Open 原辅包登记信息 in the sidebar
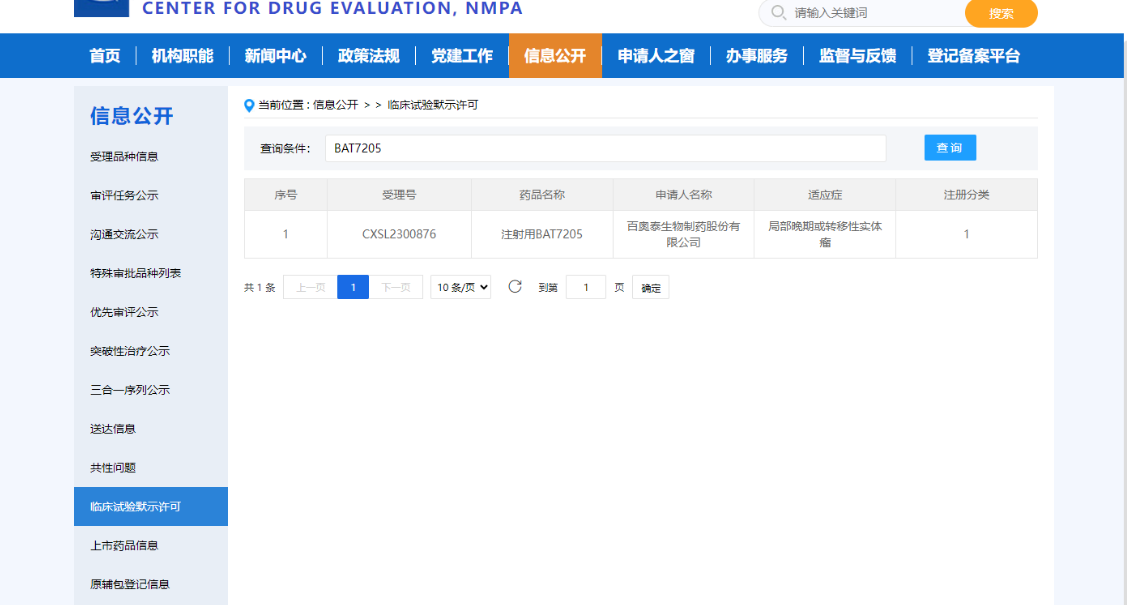1127x605 pixels. pyautogui.click(x=129, y=584)
